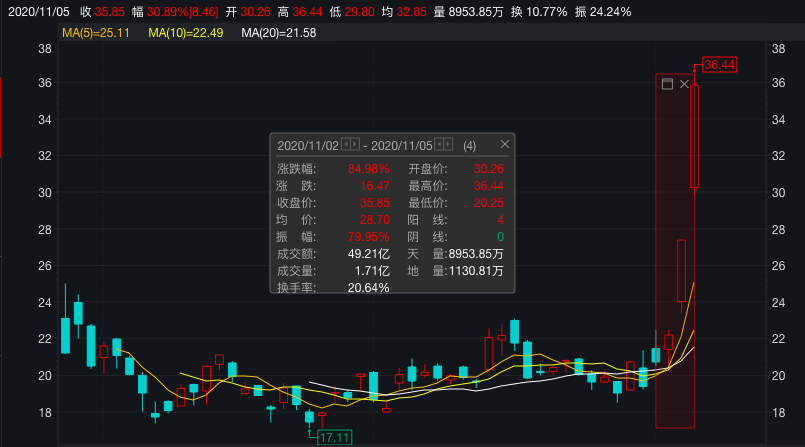Step the start date 2020/11/02 forward
Viewport: 805px width, 447px height.
click(354, 145)
